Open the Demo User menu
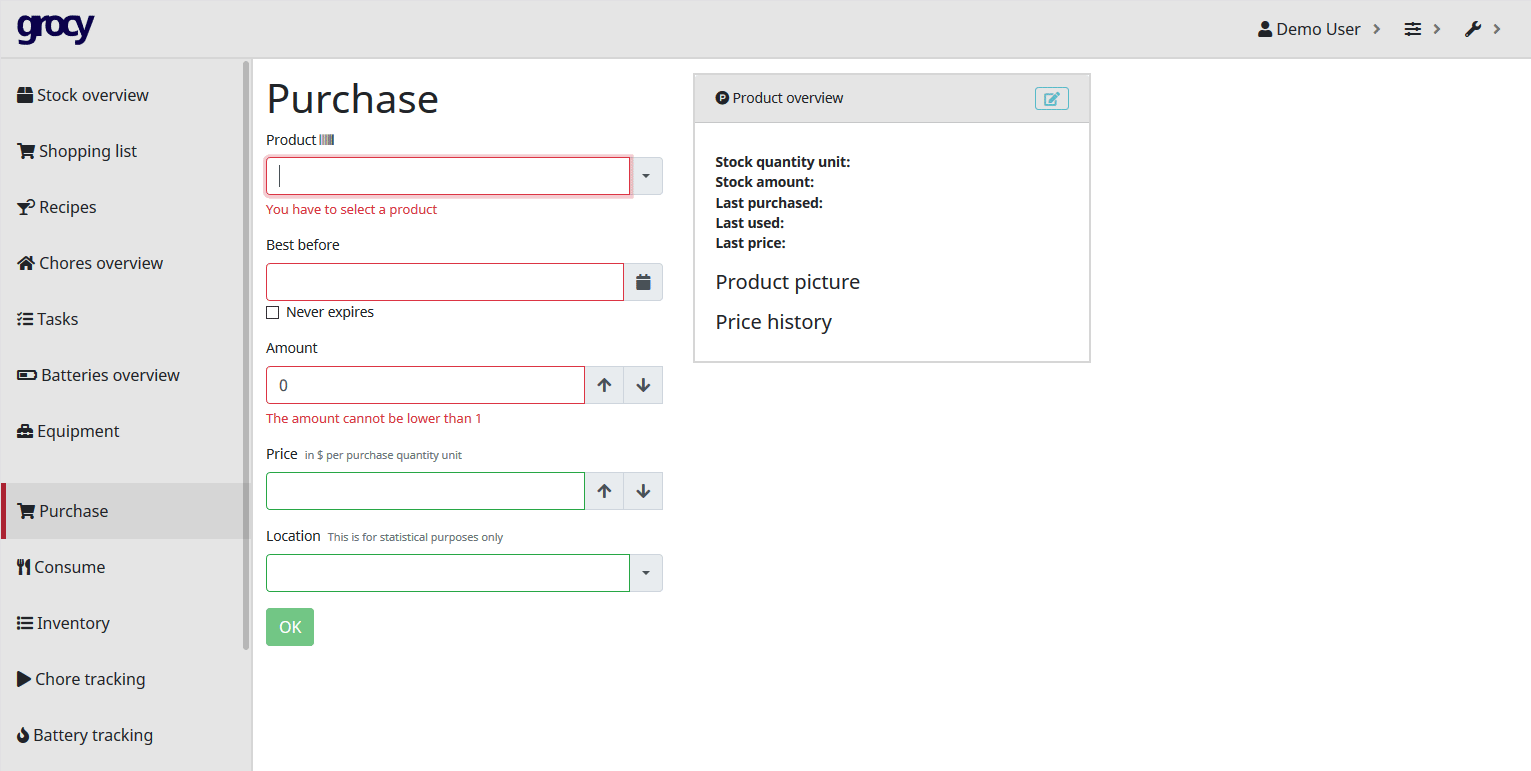Viewport: 1531px width, 771px height. pyautogui.click(x=1318, y=29)
